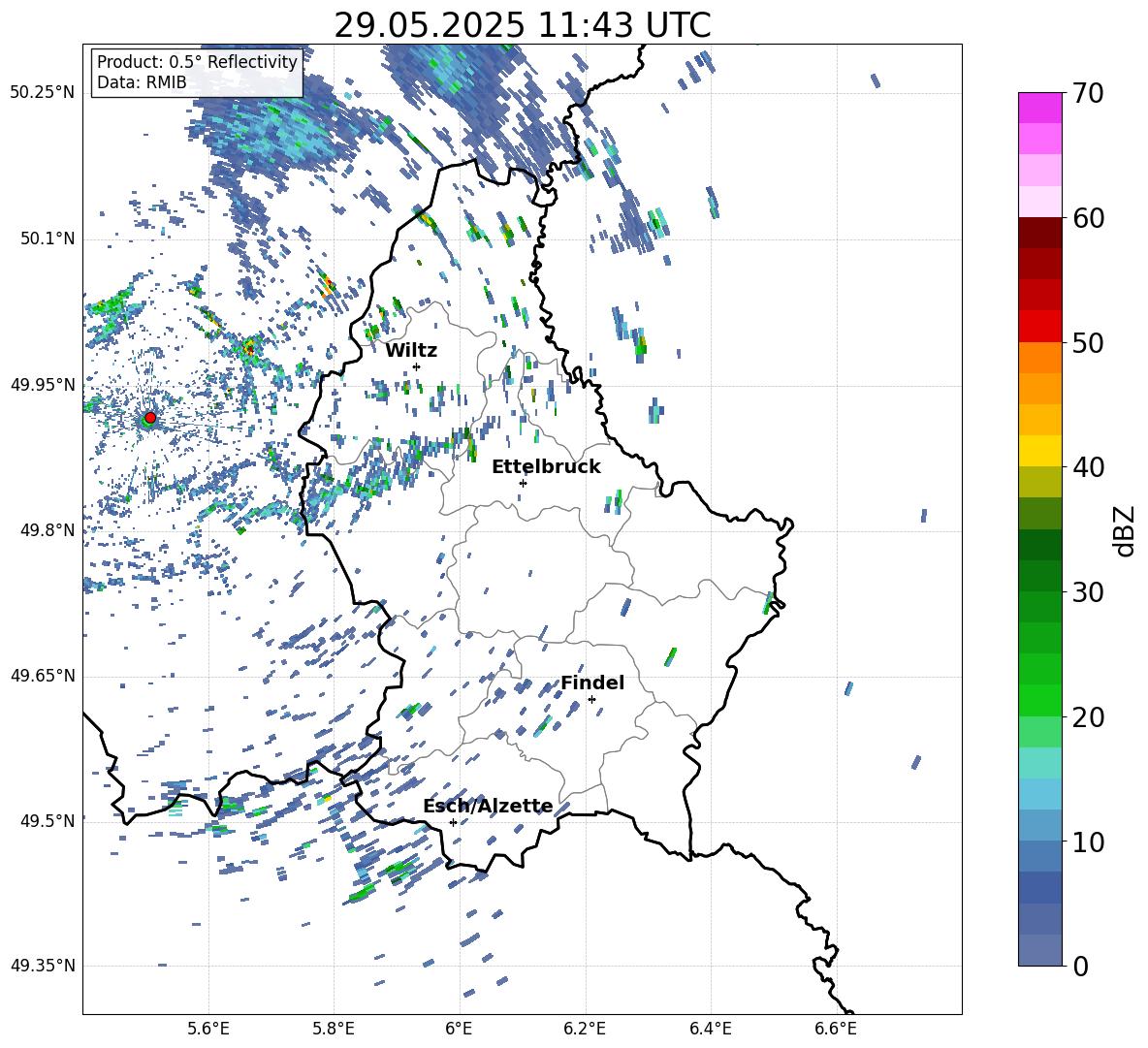Click the Findel station label
1148x1048 pixels.
[x=592, y=683]
